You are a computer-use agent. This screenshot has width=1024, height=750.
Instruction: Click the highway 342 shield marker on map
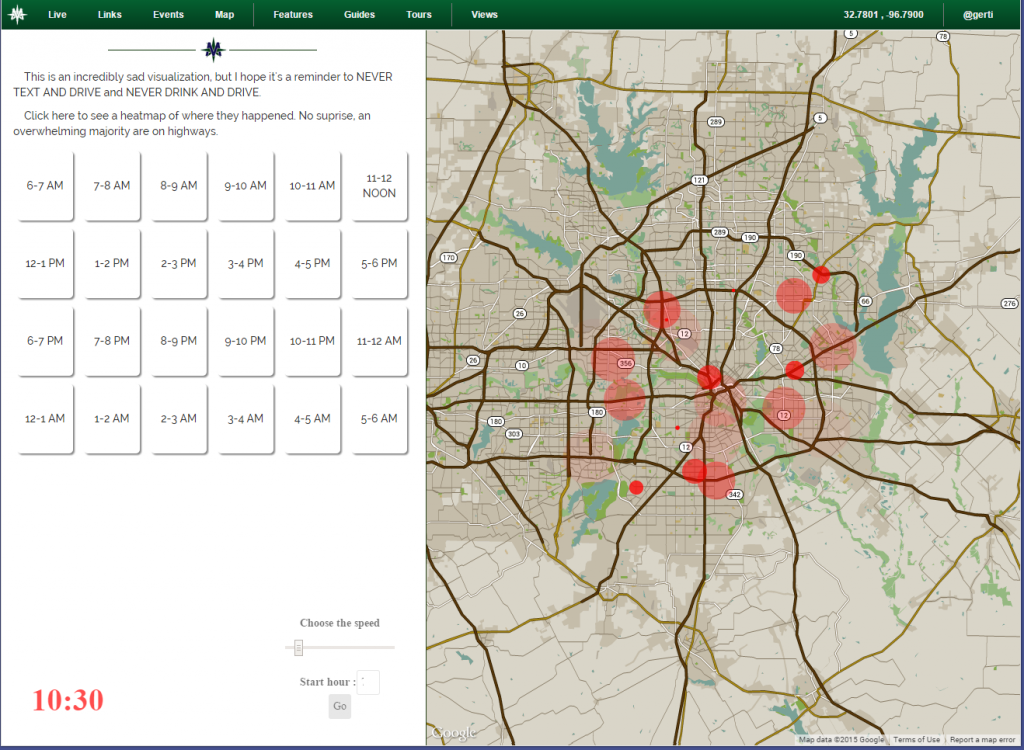735,494
